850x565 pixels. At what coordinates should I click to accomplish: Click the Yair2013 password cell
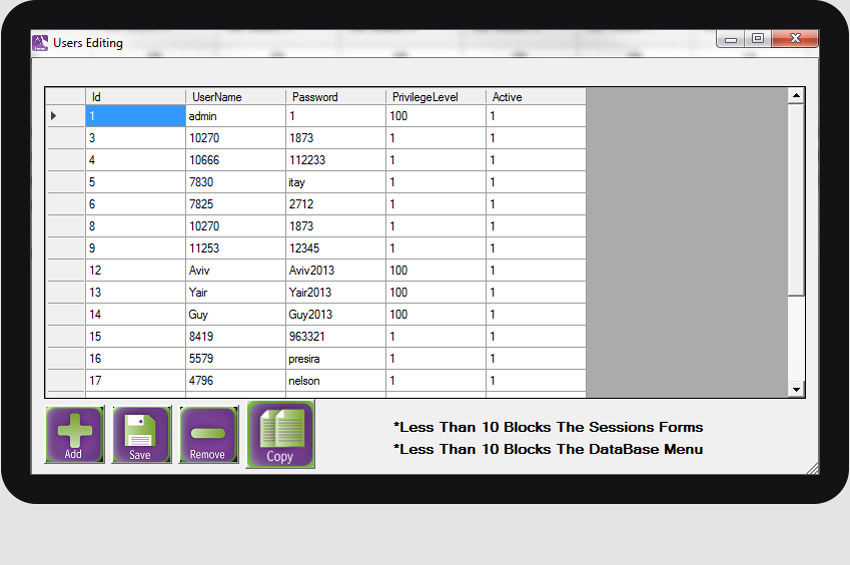point(335,292)
